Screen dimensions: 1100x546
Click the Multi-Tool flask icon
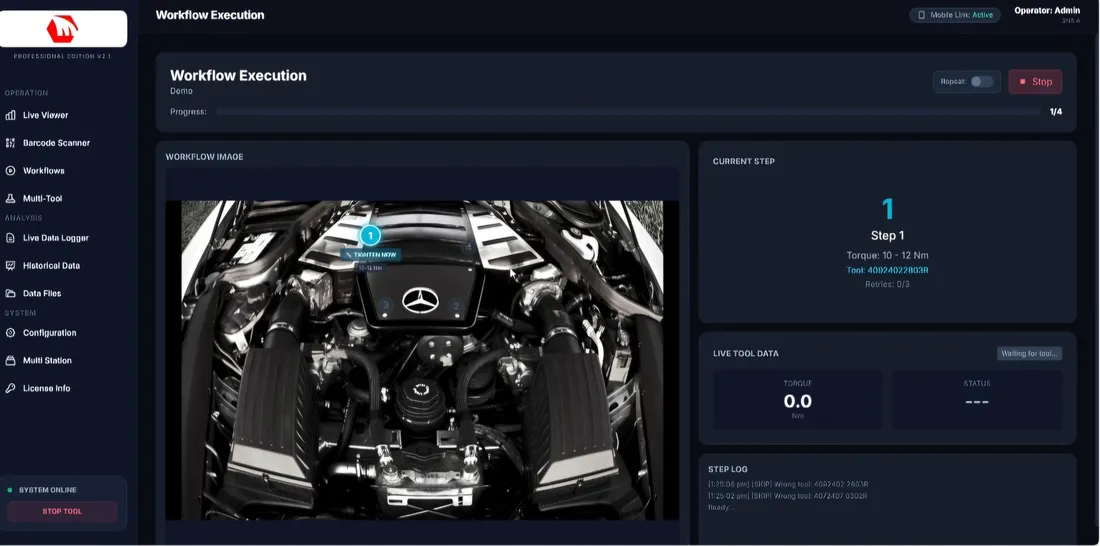point(10,199)
